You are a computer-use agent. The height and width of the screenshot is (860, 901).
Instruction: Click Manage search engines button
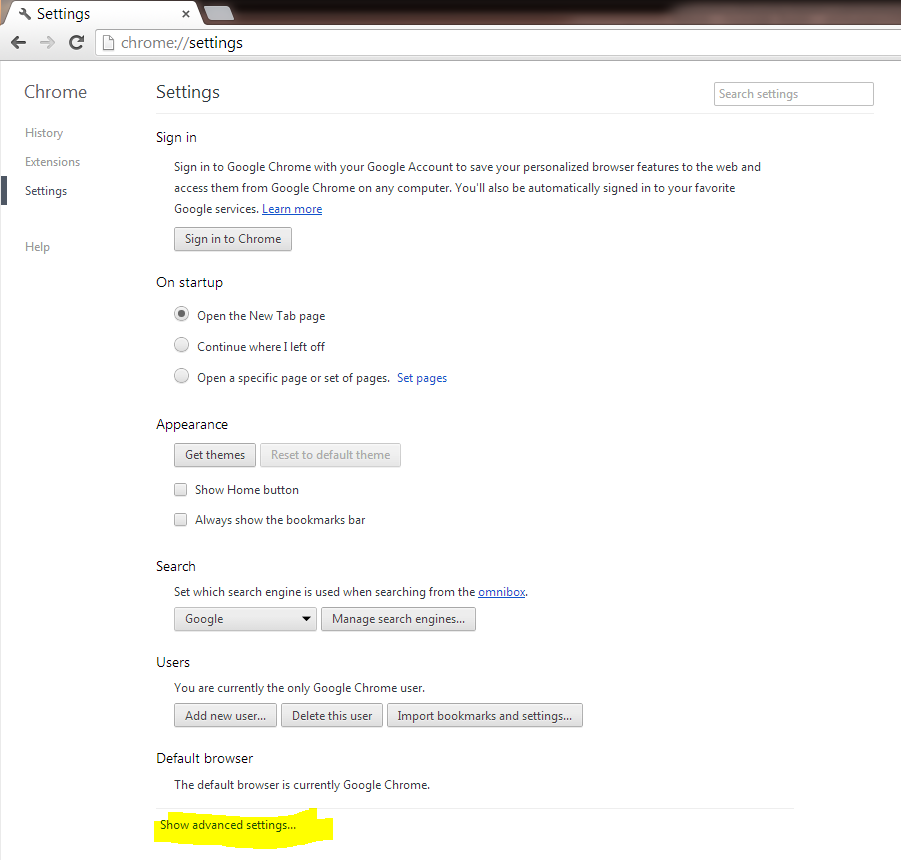coord(398,619)
